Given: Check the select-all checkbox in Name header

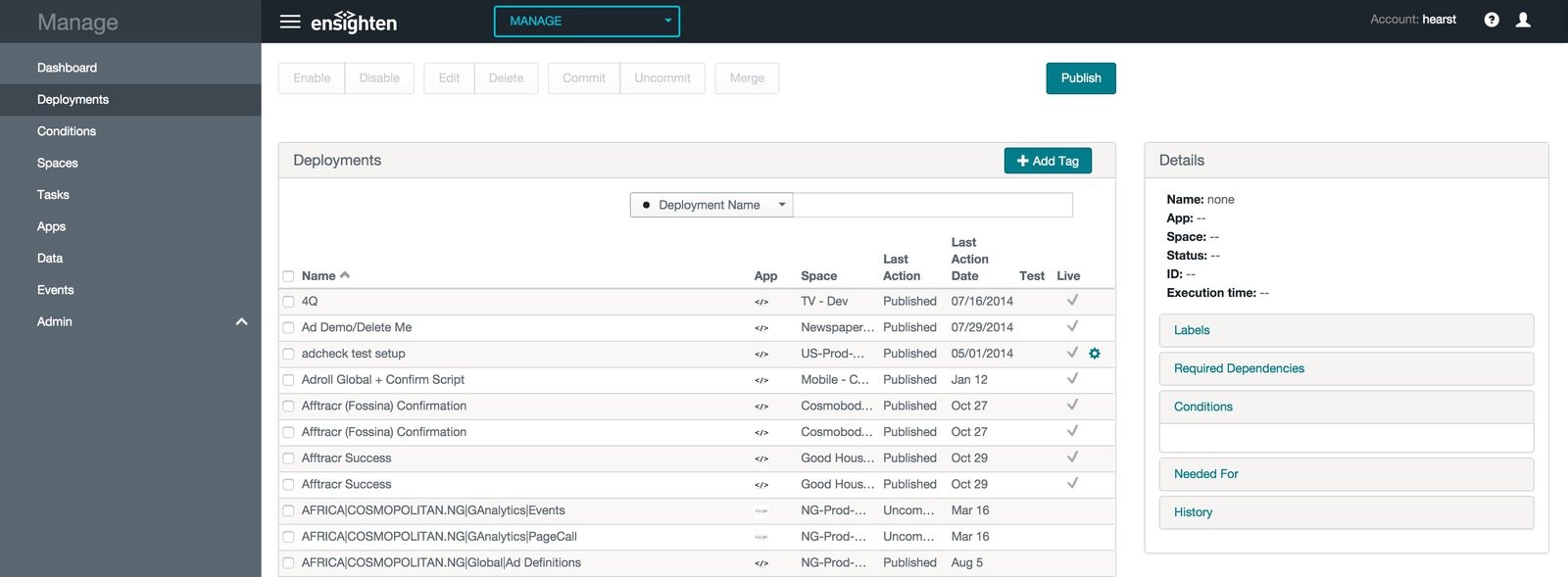Looking at the screenshot, I should coord(288,276).
